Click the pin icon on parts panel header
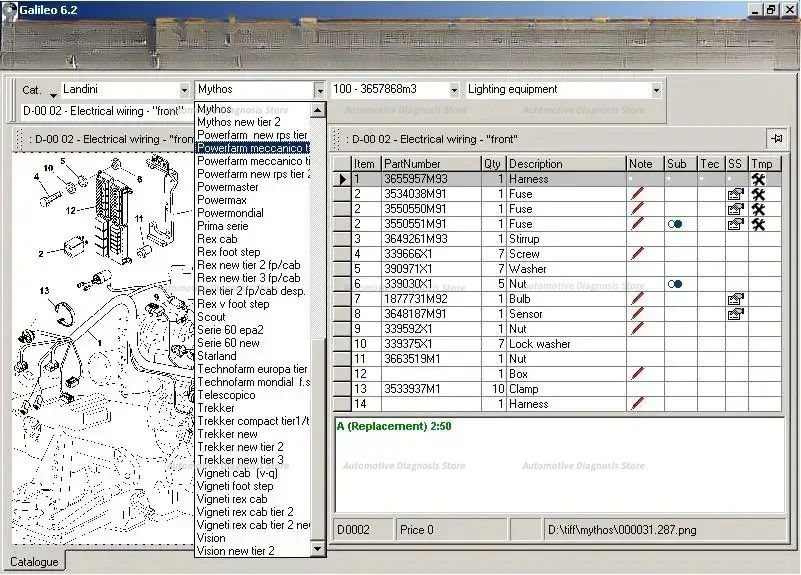This screenshot has width=801, height=575. tap(777, 139)
